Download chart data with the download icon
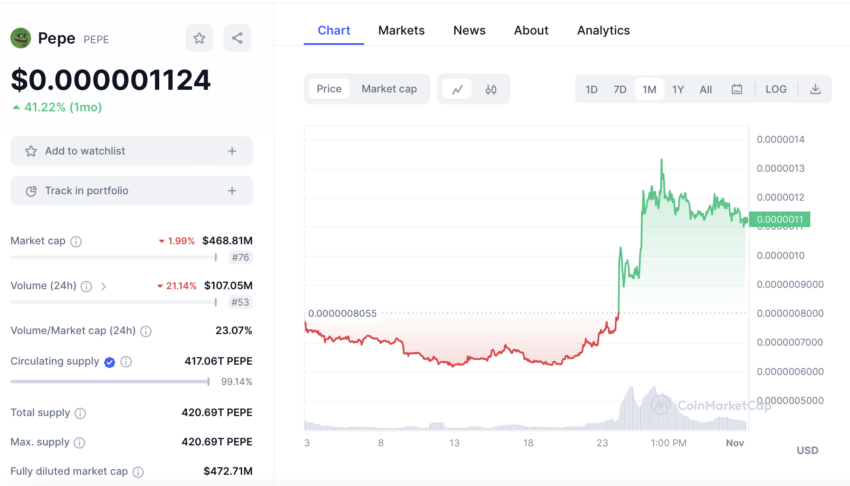Image resolution: width=850 pixels, height=486 pixels. (x=815, y=89)
